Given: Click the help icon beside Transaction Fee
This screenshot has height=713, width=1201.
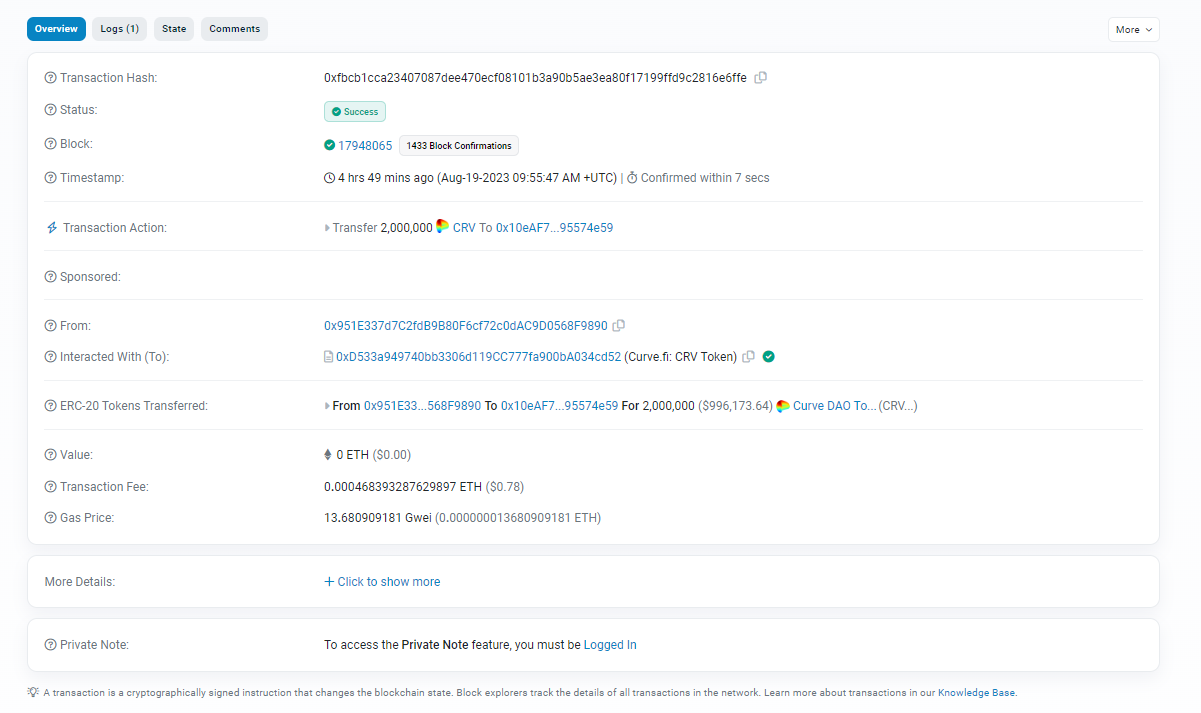Looking at the screenshot, I should (x=51, y=487).
